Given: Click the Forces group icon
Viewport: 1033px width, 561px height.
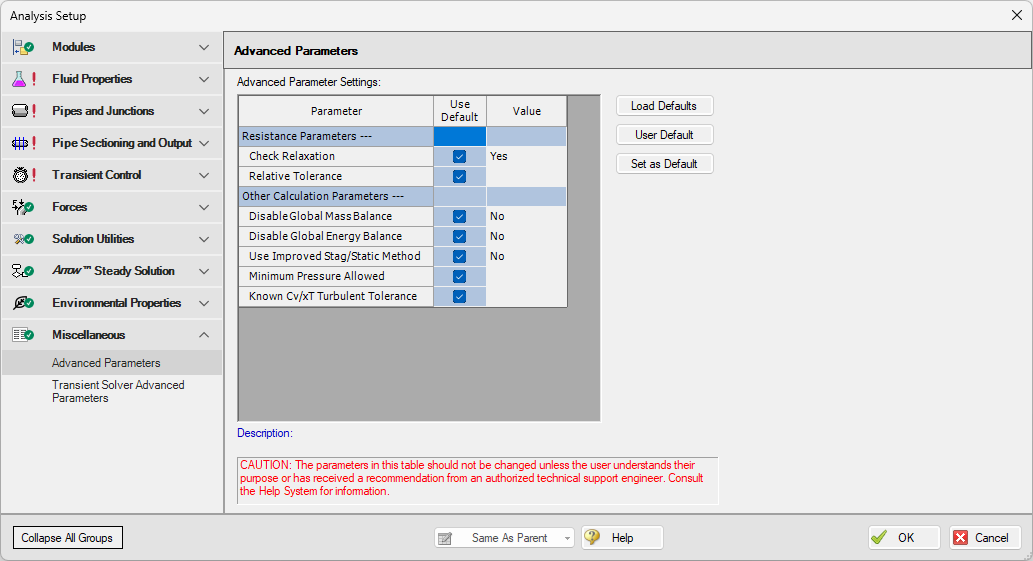Looking at the screenshot, I should pyautogui.click(x=23, y=207).
